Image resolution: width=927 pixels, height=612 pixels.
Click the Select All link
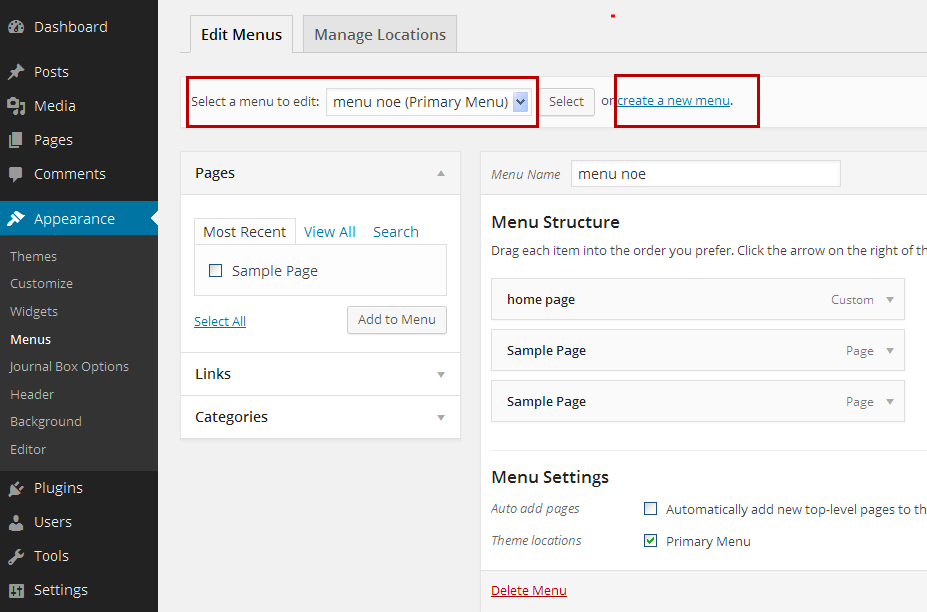(220, 321)
